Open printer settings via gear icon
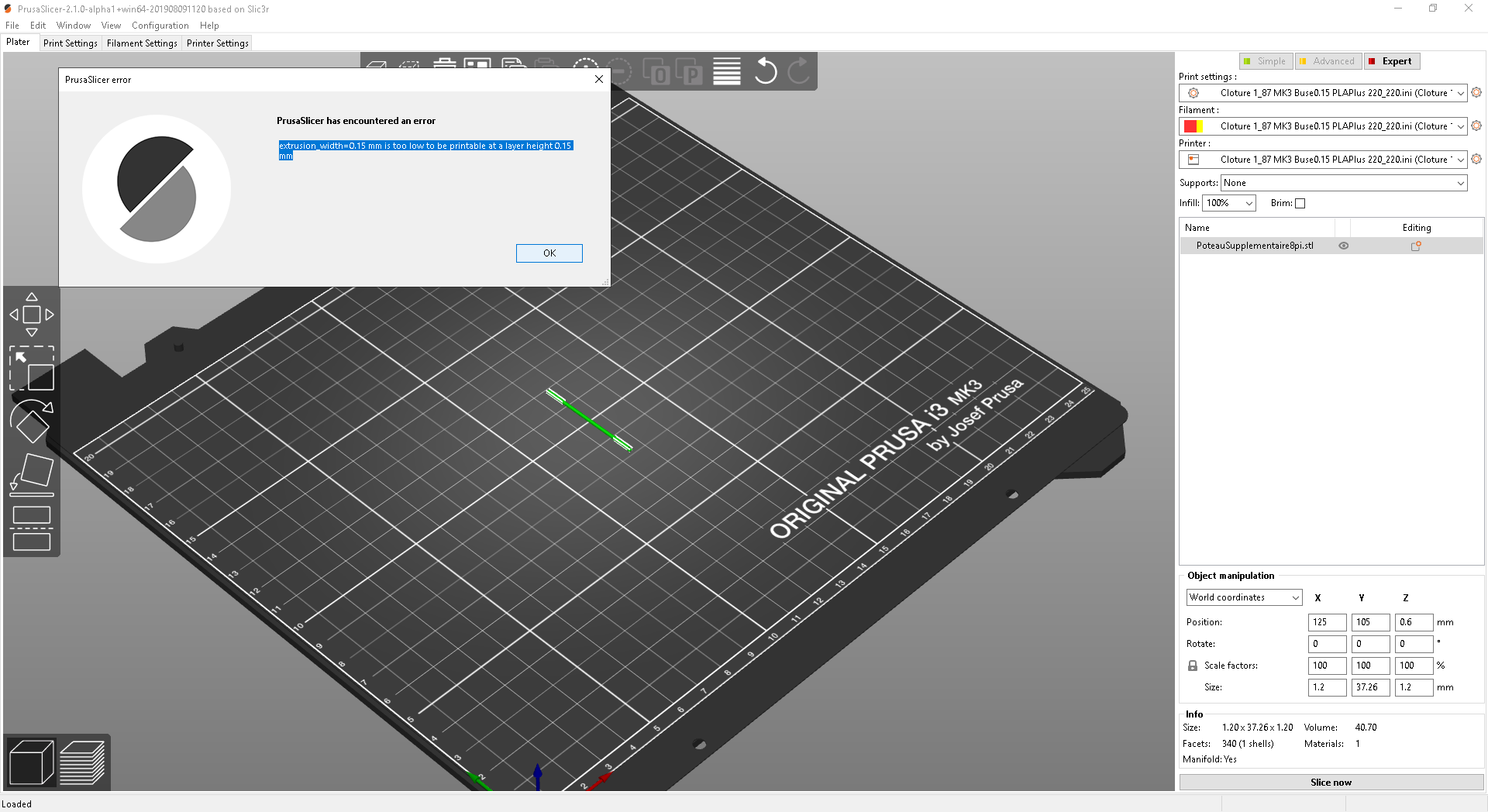Screen dimensions: 1488x812 [1476, 159]
